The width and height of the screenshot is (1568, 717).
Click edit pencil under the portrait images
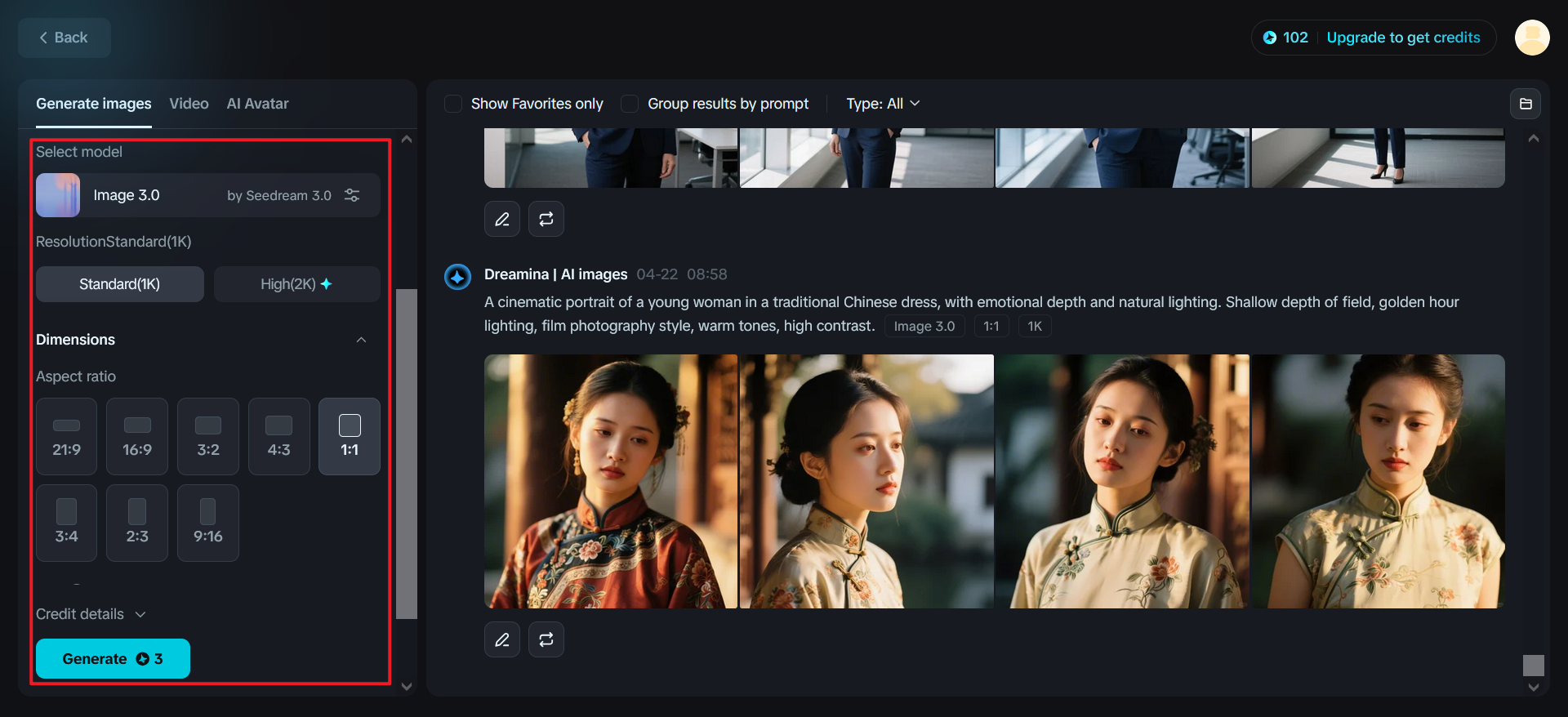point(502,639)
